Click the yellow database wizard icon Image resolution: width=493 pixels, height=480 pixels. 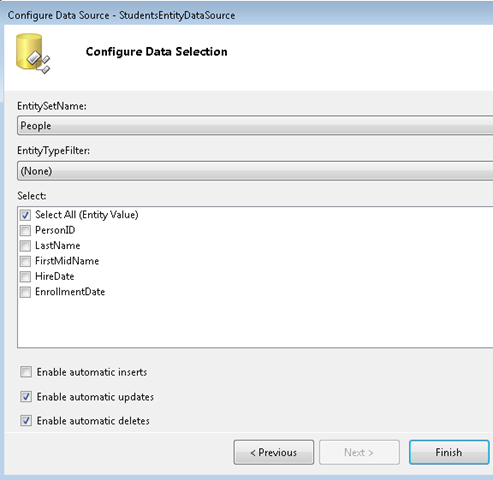pos(33,53)
